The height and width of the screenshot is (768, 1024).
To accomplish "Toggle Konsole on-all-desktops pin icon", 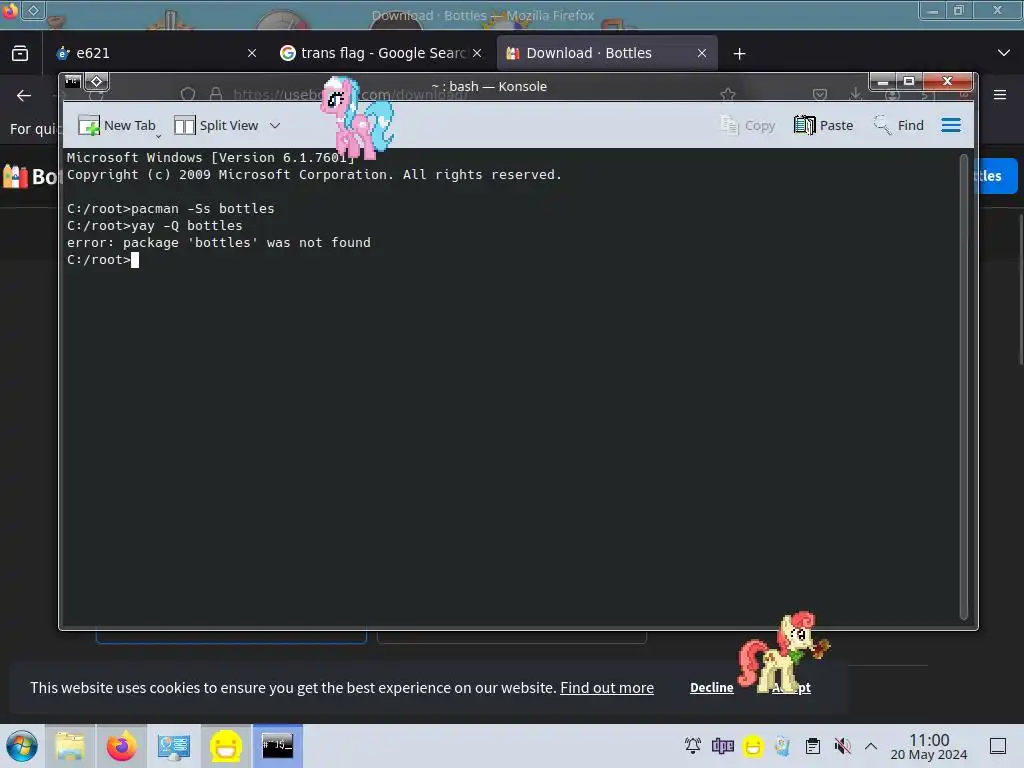I will coord(97,82).
